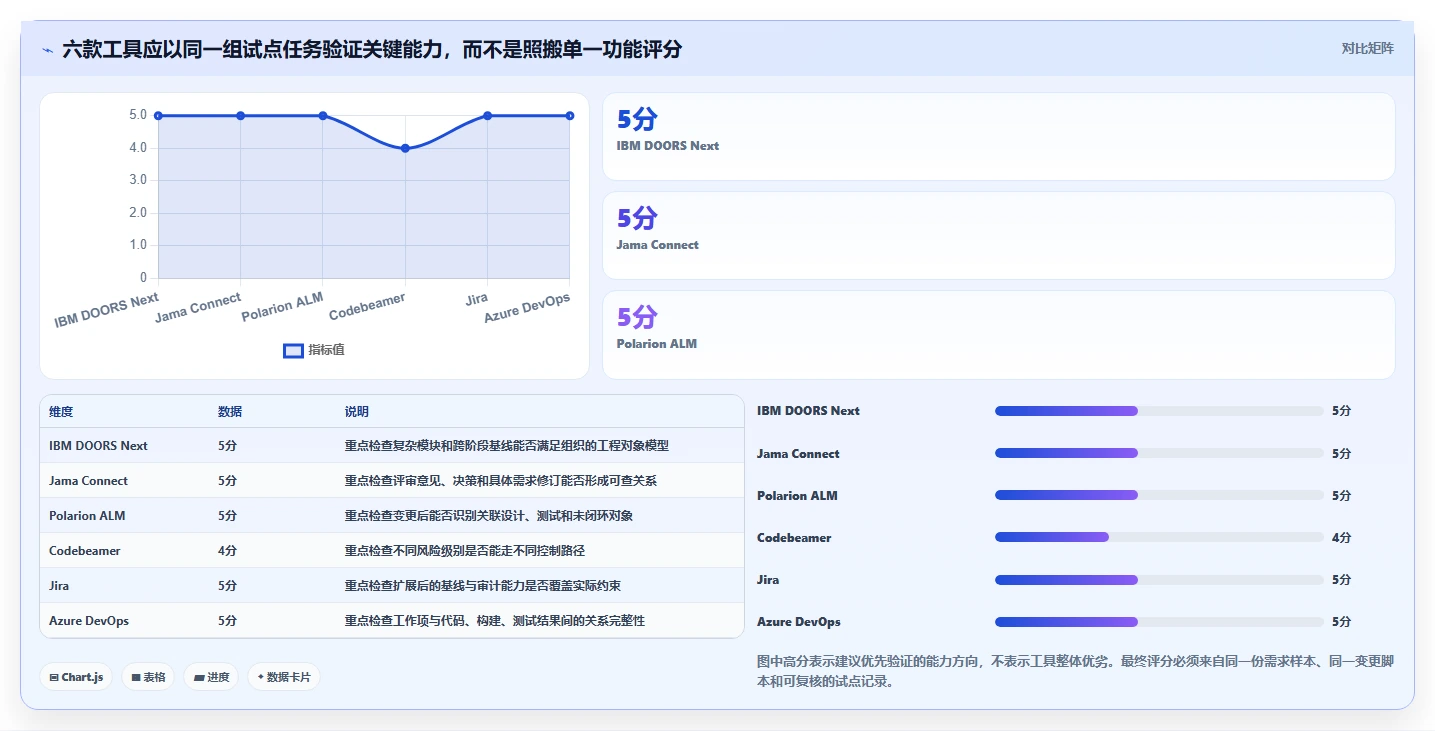Screen dimensions: 1435x731
Task: Toggle the 指标值 legend text in the chart
Action: 326,350
